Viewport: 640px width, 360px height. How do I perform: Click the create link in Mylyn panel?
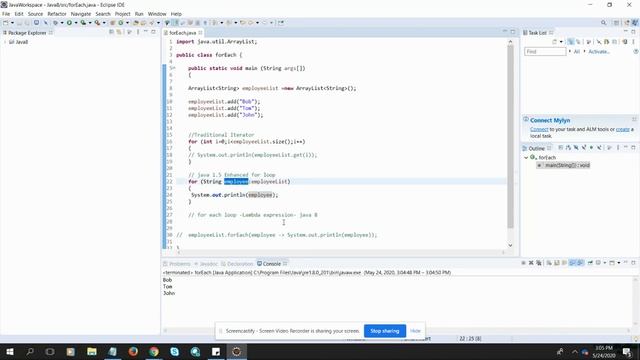622,129
